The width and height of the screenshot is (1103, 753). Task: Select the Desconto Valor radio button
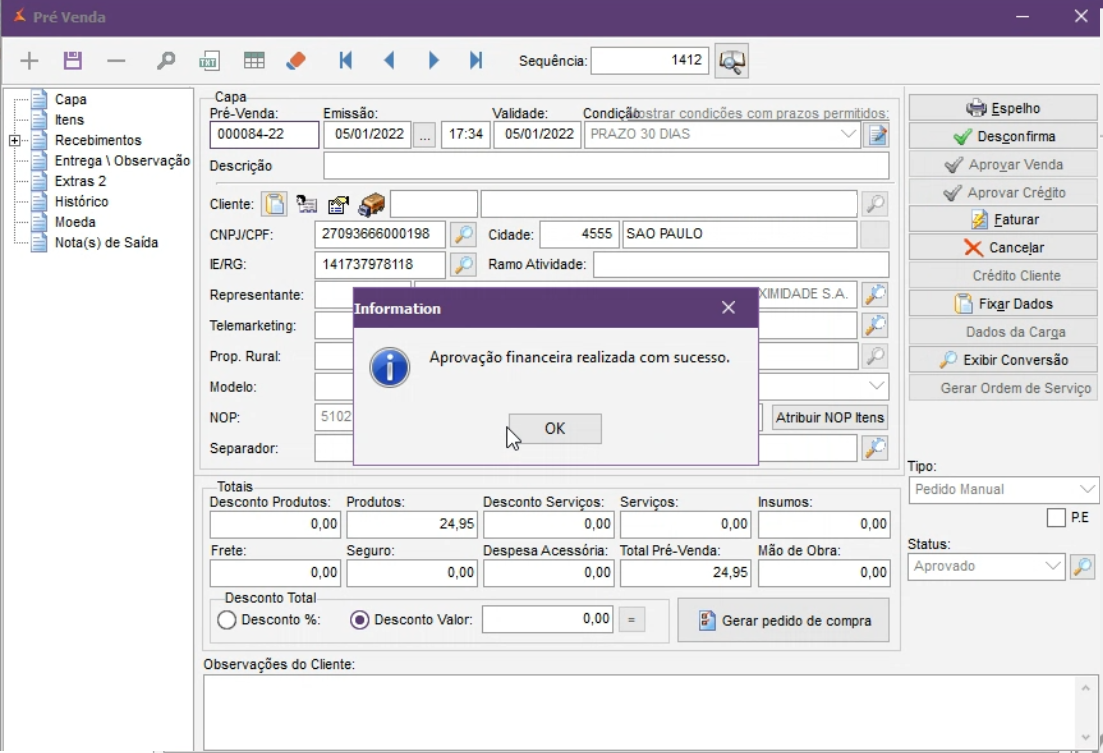click(x=360, y=620)
